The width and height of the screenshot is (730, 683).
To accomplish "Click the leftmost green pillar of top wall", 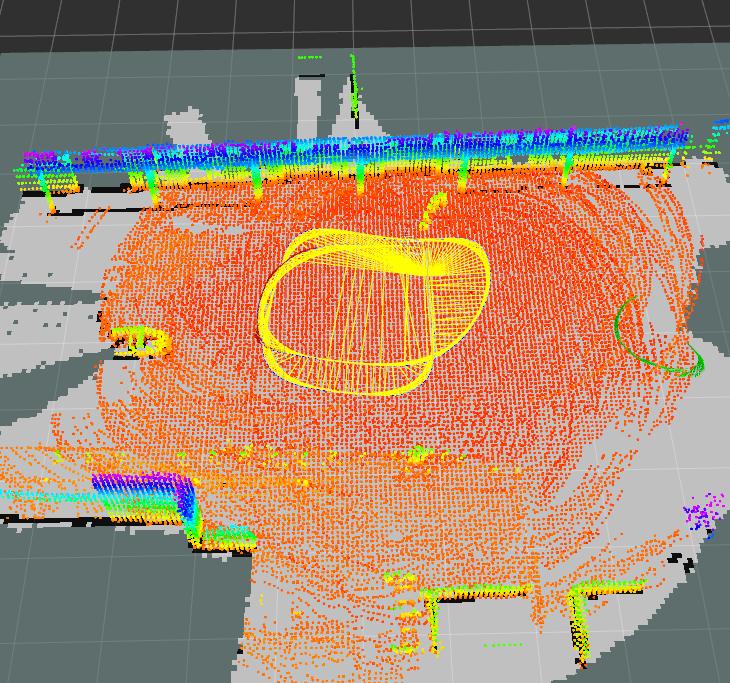I will 47,187.
